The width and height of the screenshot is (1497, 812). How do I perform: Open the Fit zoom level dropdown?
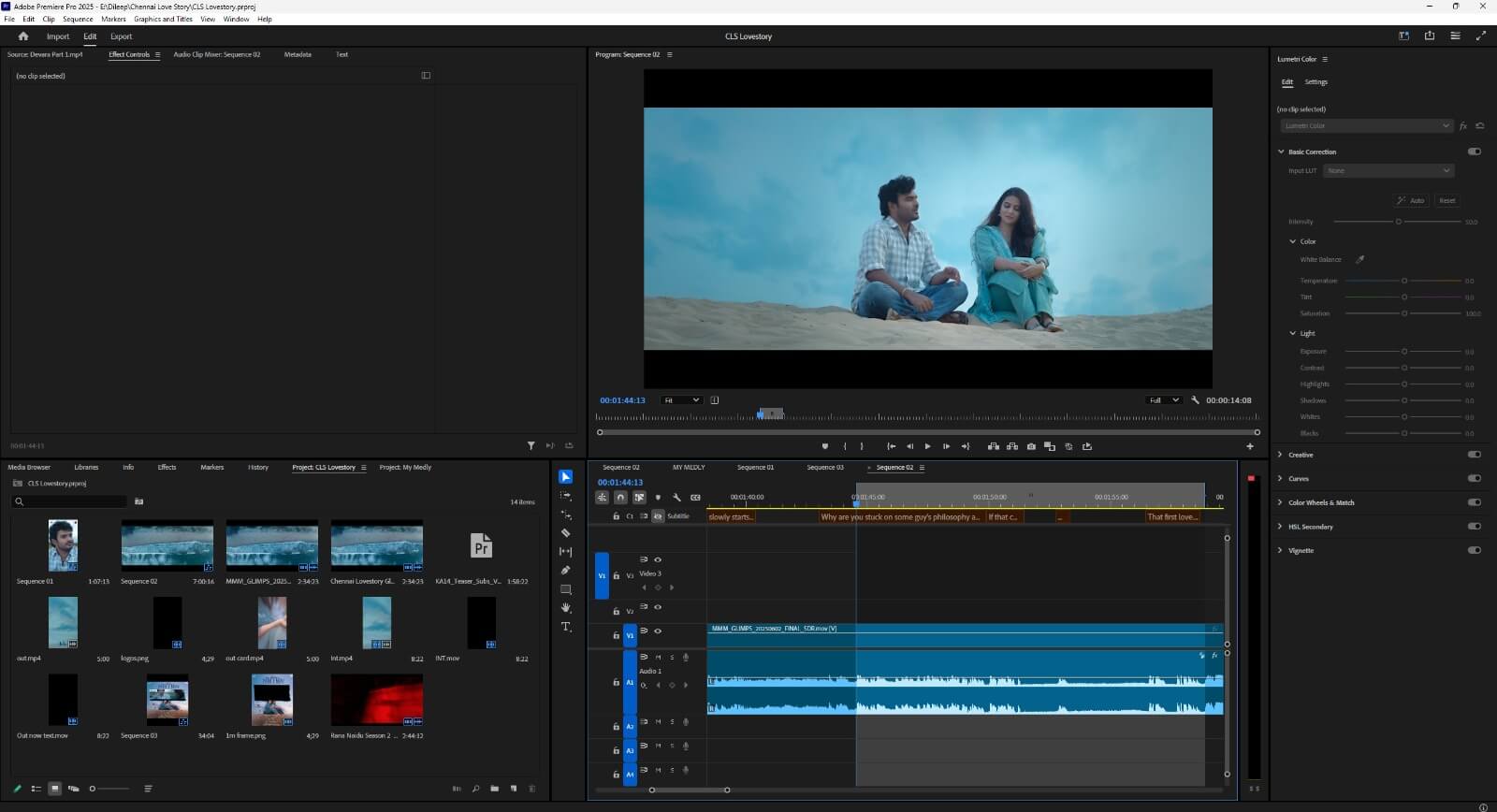[x=681, y=400]
